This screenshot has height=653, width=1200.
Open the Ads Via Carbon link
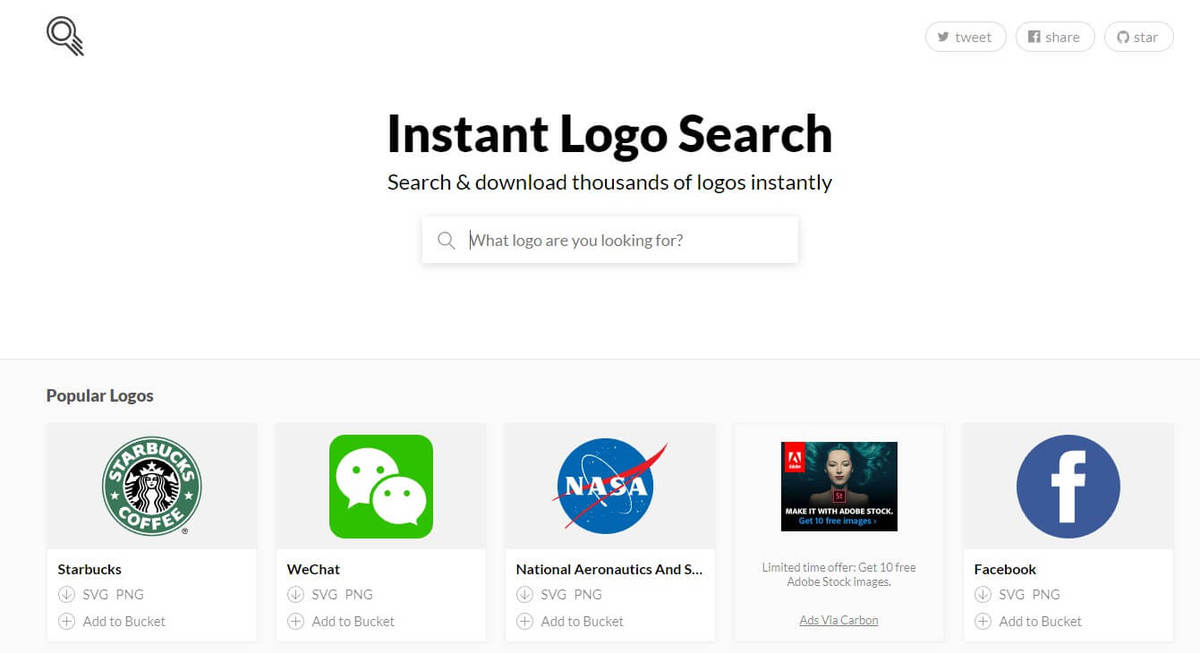838,619
